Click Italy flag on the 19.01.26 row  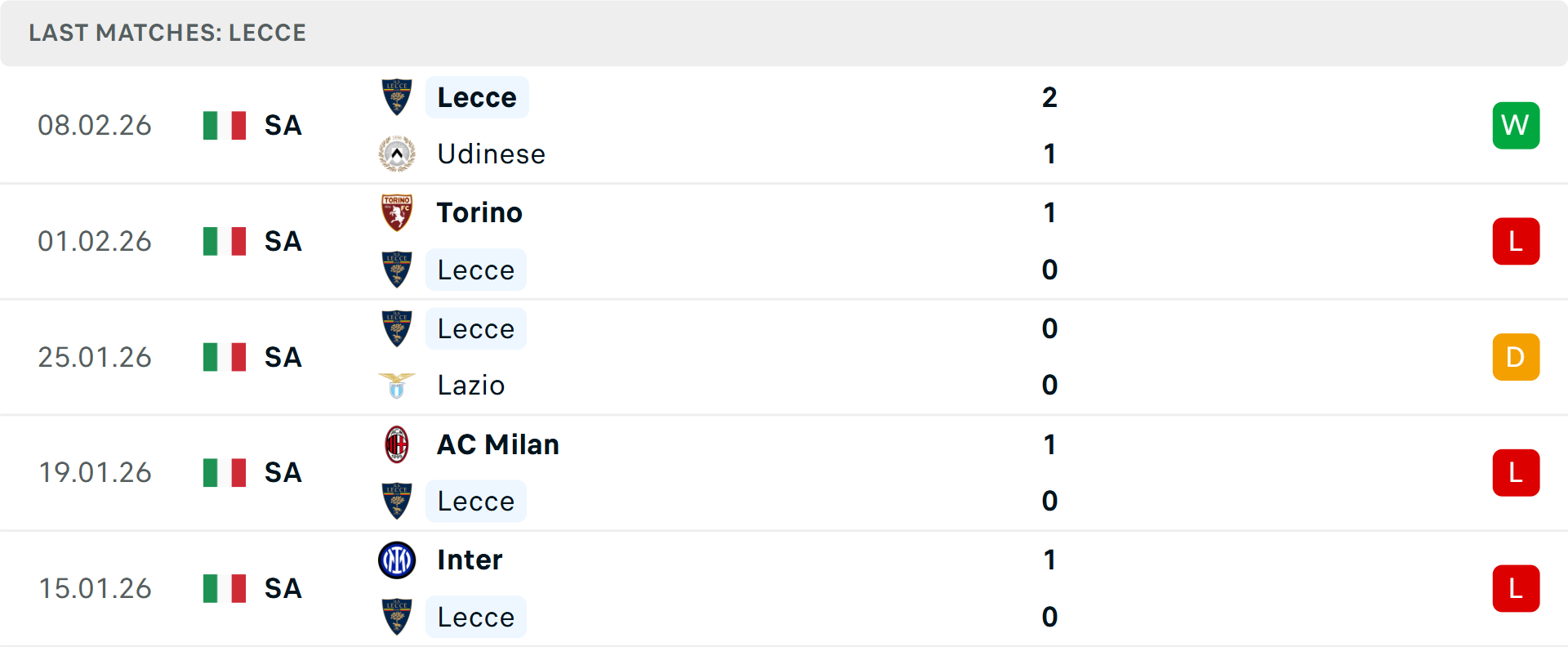tap(225, 473)
